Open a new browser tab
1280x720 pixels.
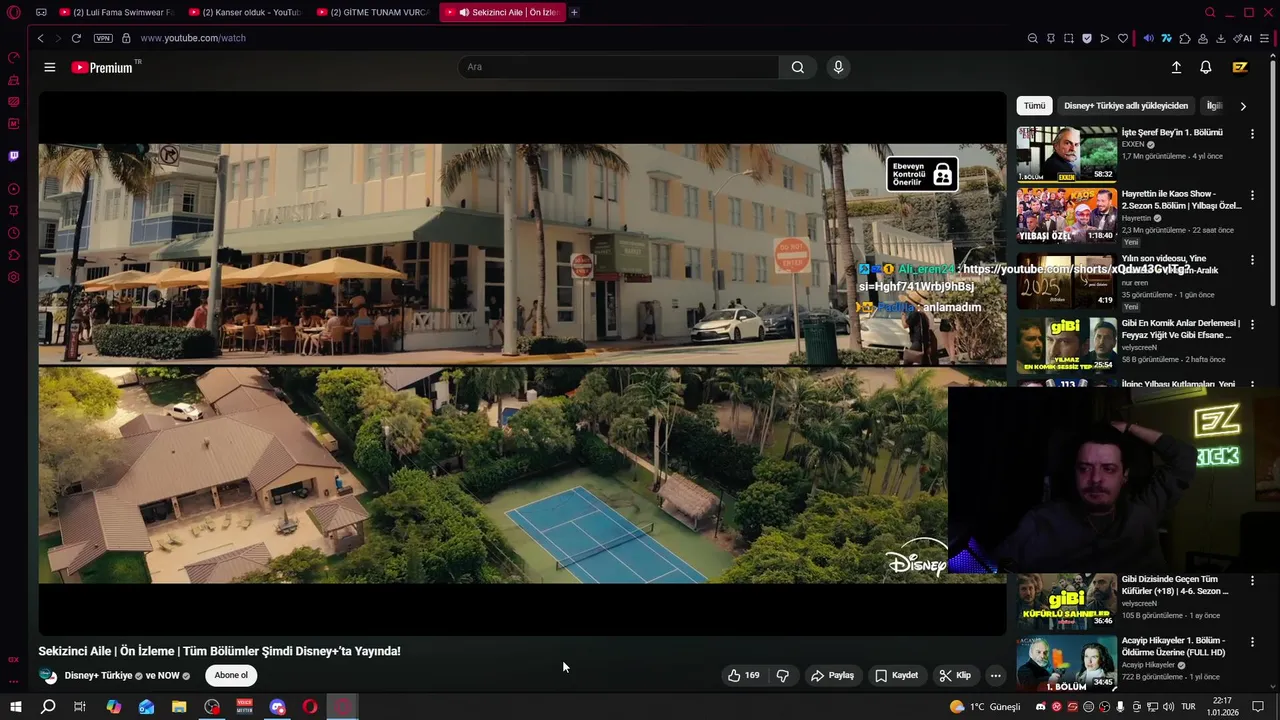[574, 12]
